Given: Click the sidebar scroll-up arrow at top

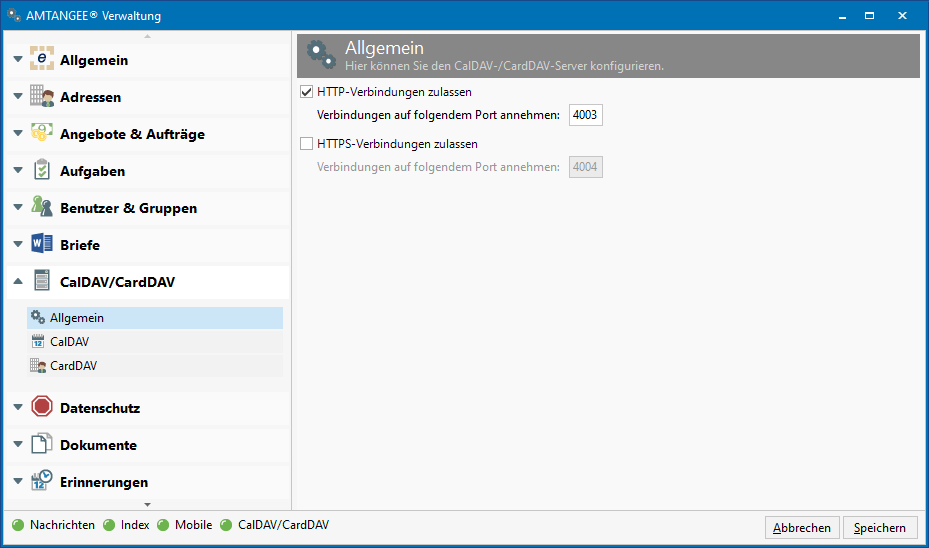Looking at the screenshot, I should pyautogui.click(x=148, y=37).
